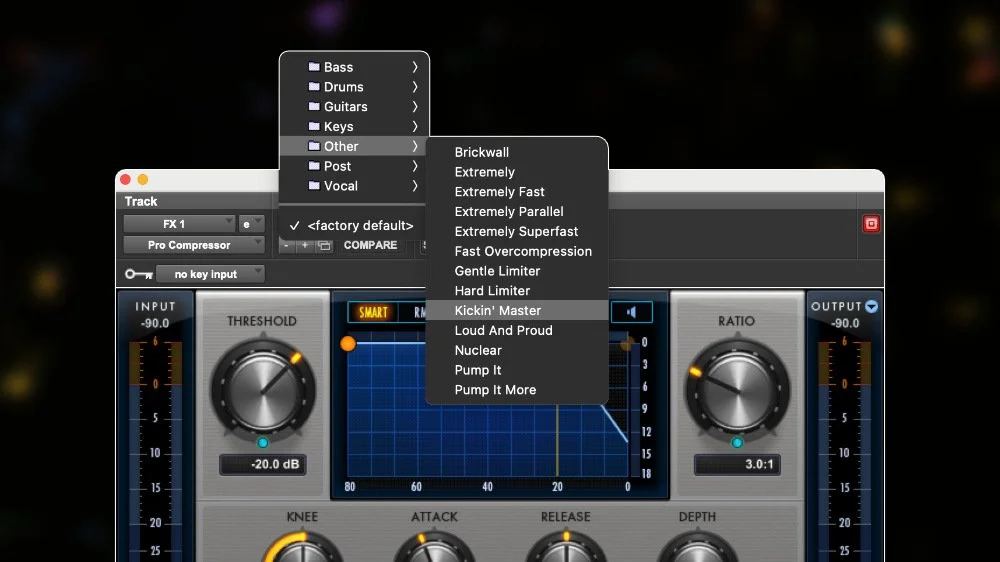Click the key input key icon
Viewport: 1000px width, 562px height.
[x=138, y=274]
